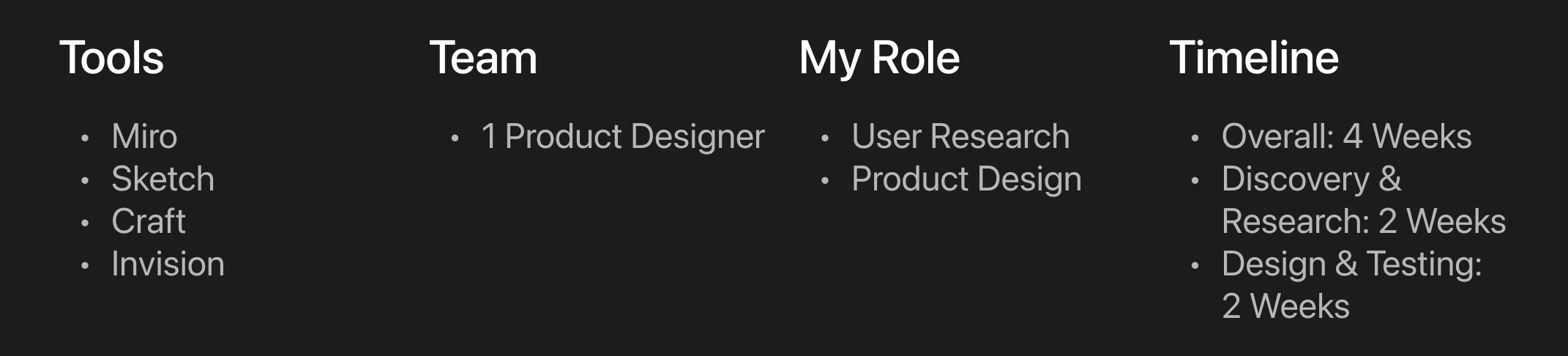This screenshot has width=1568, height=356.
Task: Click the User Research item
Action: coord(960,137)
